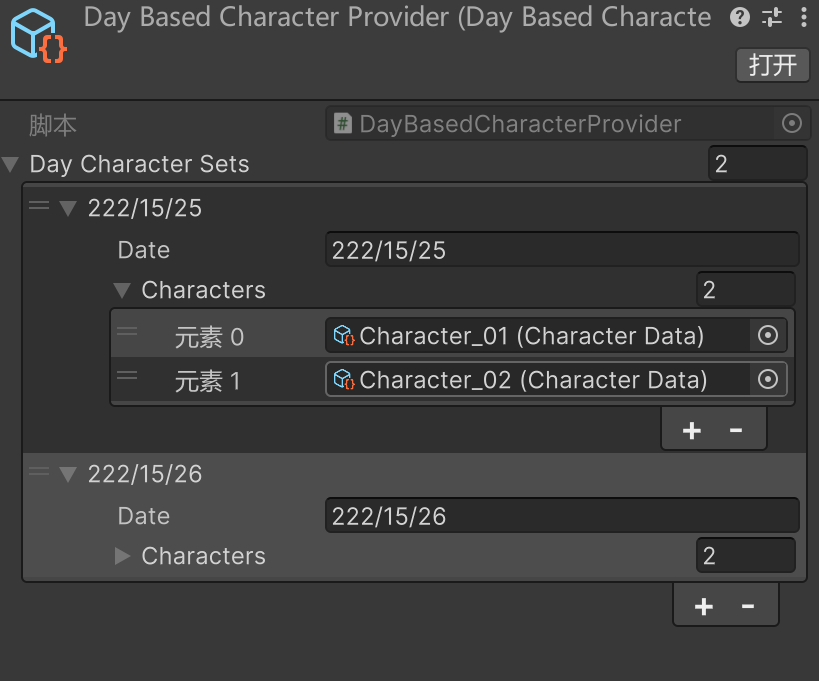Remove a day set with bottom minus button
Image resolution: width=819 pixels, height=681 pixels.
tap(747, 606)
